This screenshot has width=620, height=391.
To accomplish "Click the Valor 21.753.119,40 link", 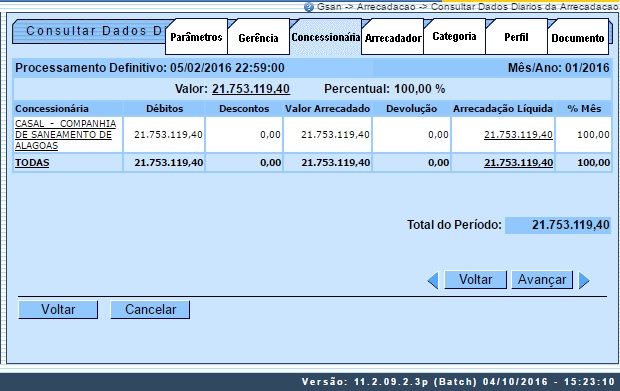I will (x=251, y=89).
